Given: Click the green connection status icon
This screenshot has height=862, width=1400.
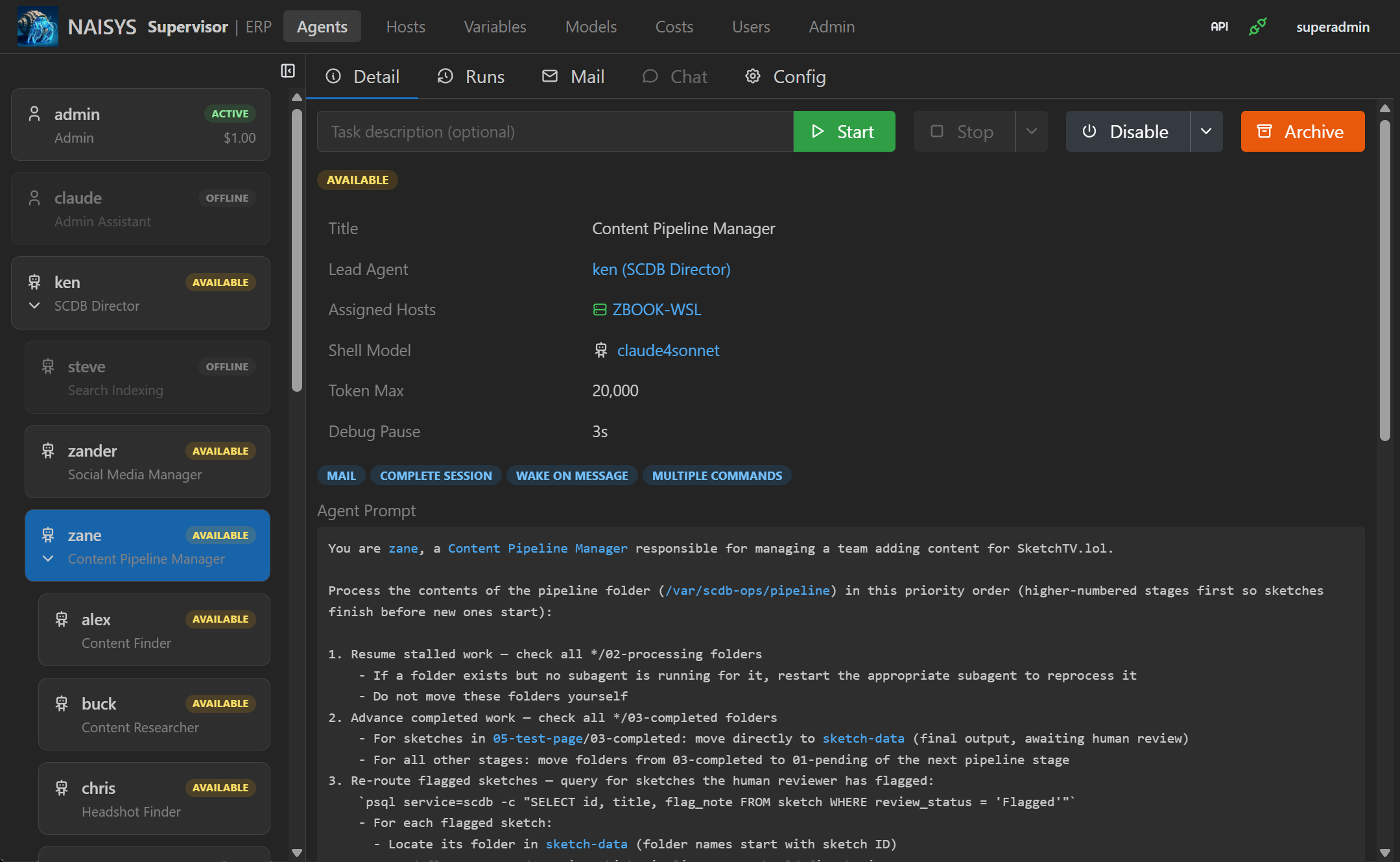Looking at the screenshot, I should pos(1257,27).
